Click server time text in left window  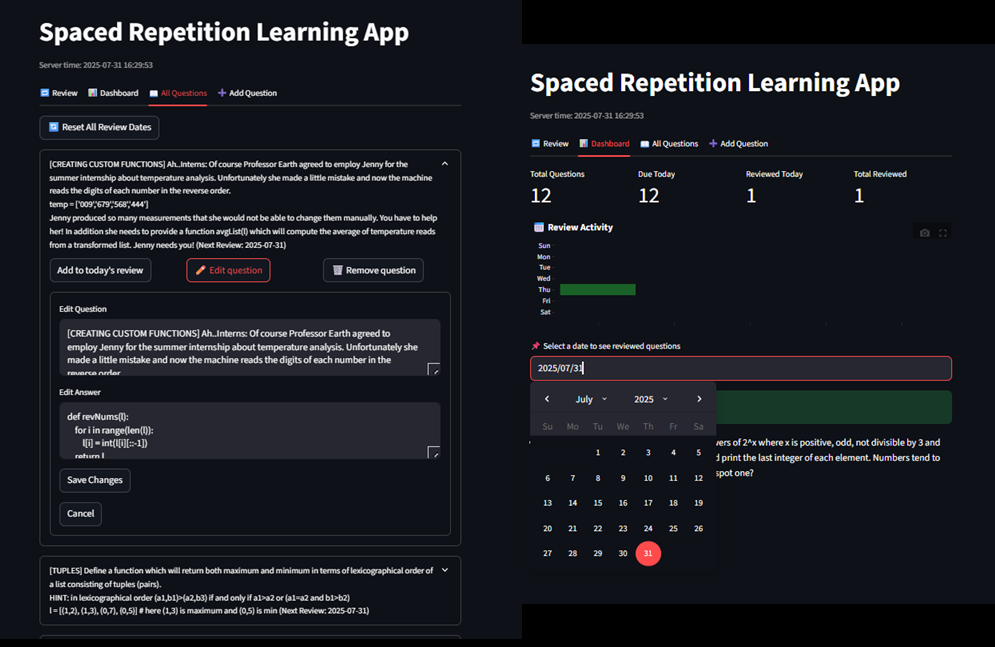tap(96, 65)
